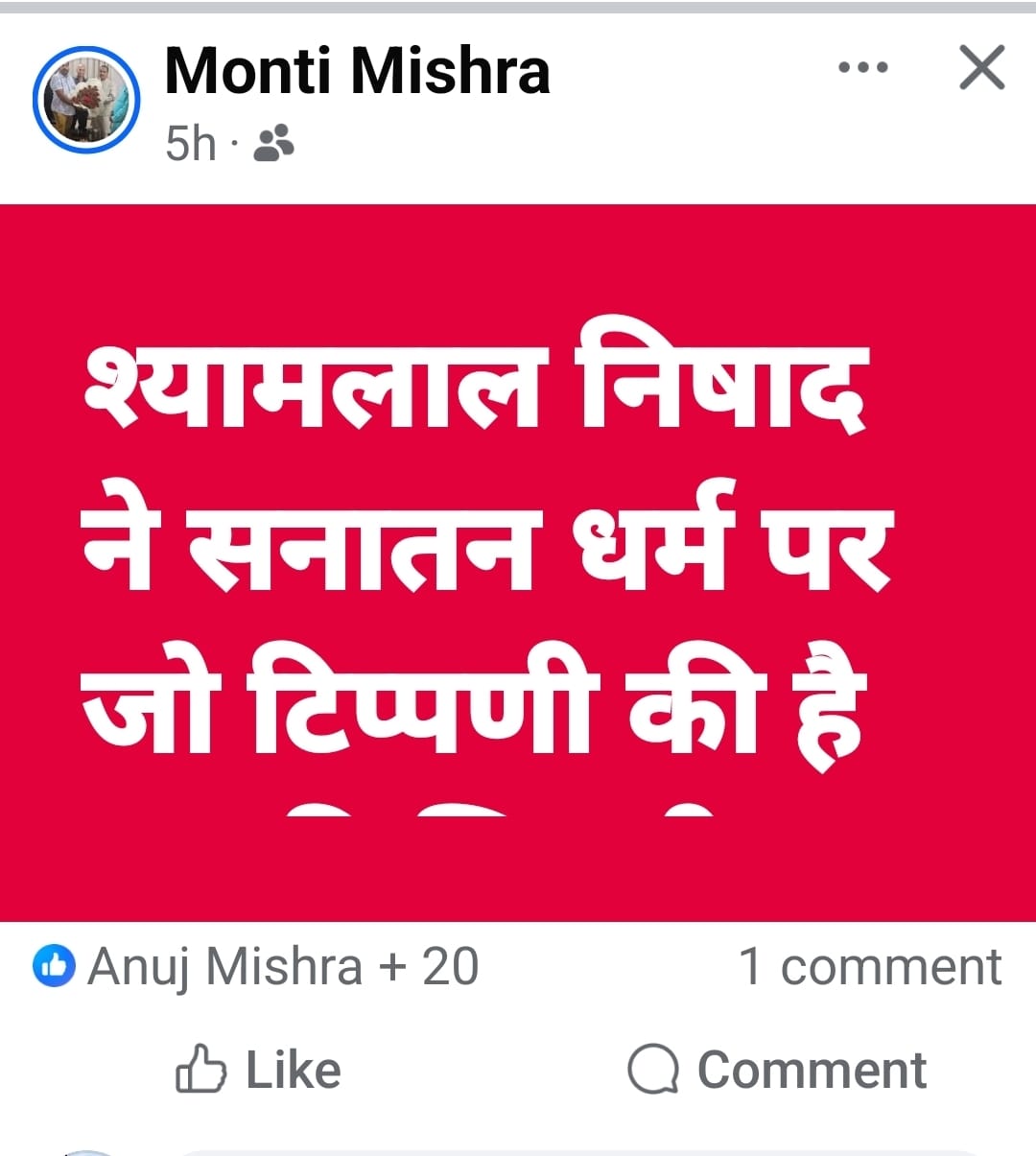Tap the thumbs-up outline icon
Screen dimensions: 1036x1156
200,1069
